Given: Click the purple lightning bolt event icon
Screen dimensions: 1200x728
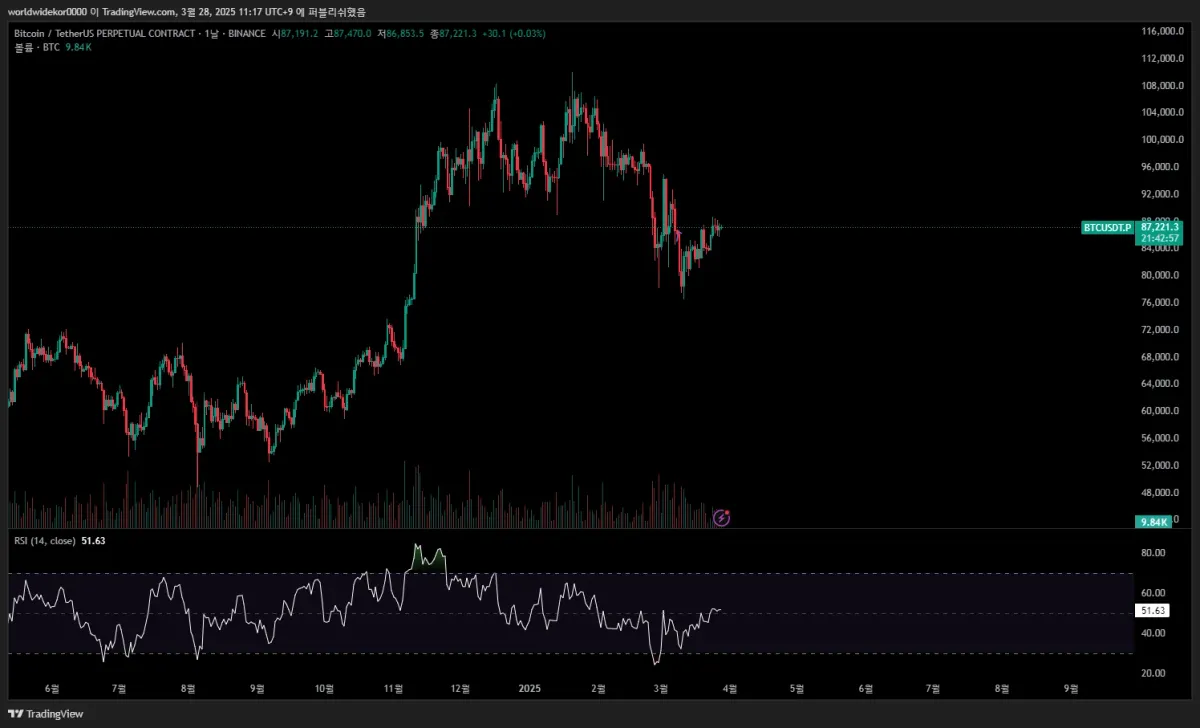Looking at the screenshot, I should 724,517.
